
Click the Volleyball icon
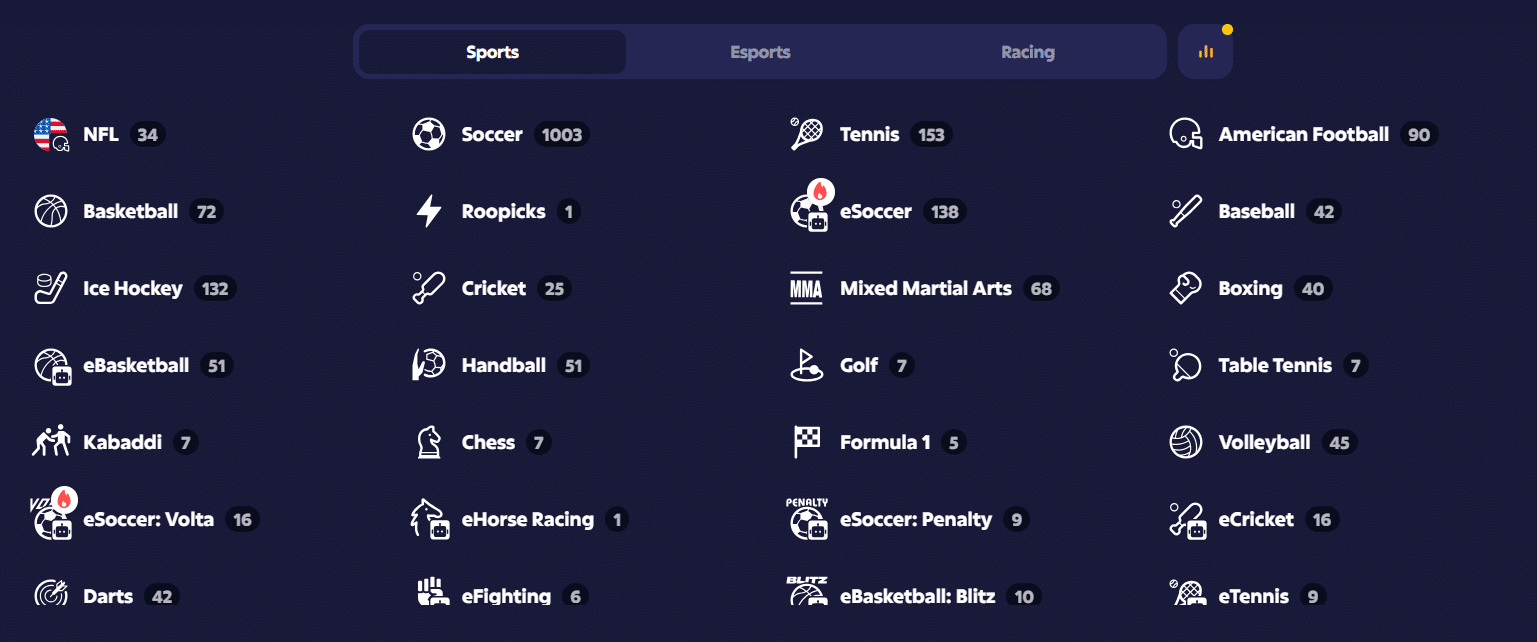click(x=1185, y=442)
